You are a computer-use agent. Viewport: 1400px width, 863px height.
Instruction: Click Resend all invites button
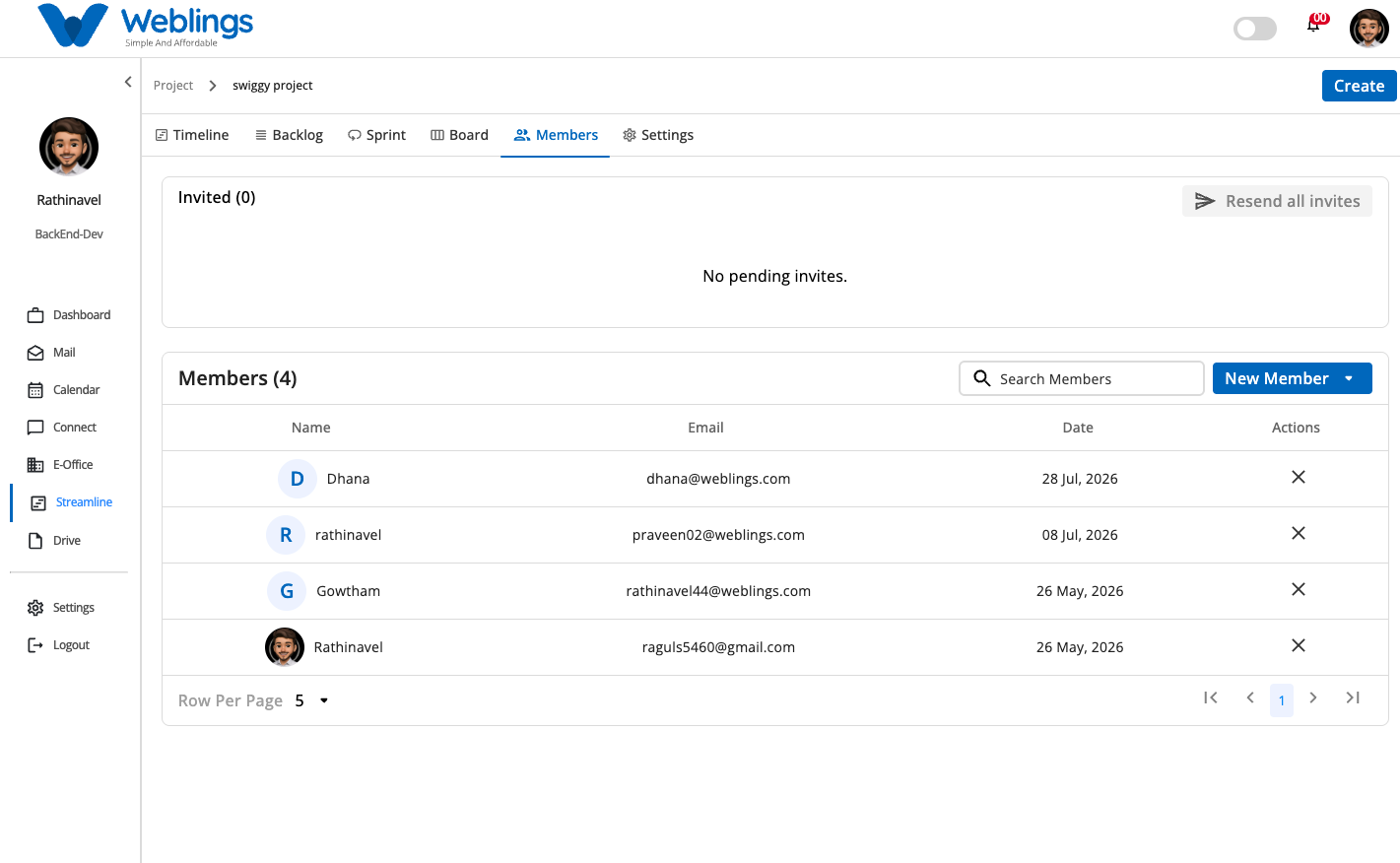(x=1277, y=201)
